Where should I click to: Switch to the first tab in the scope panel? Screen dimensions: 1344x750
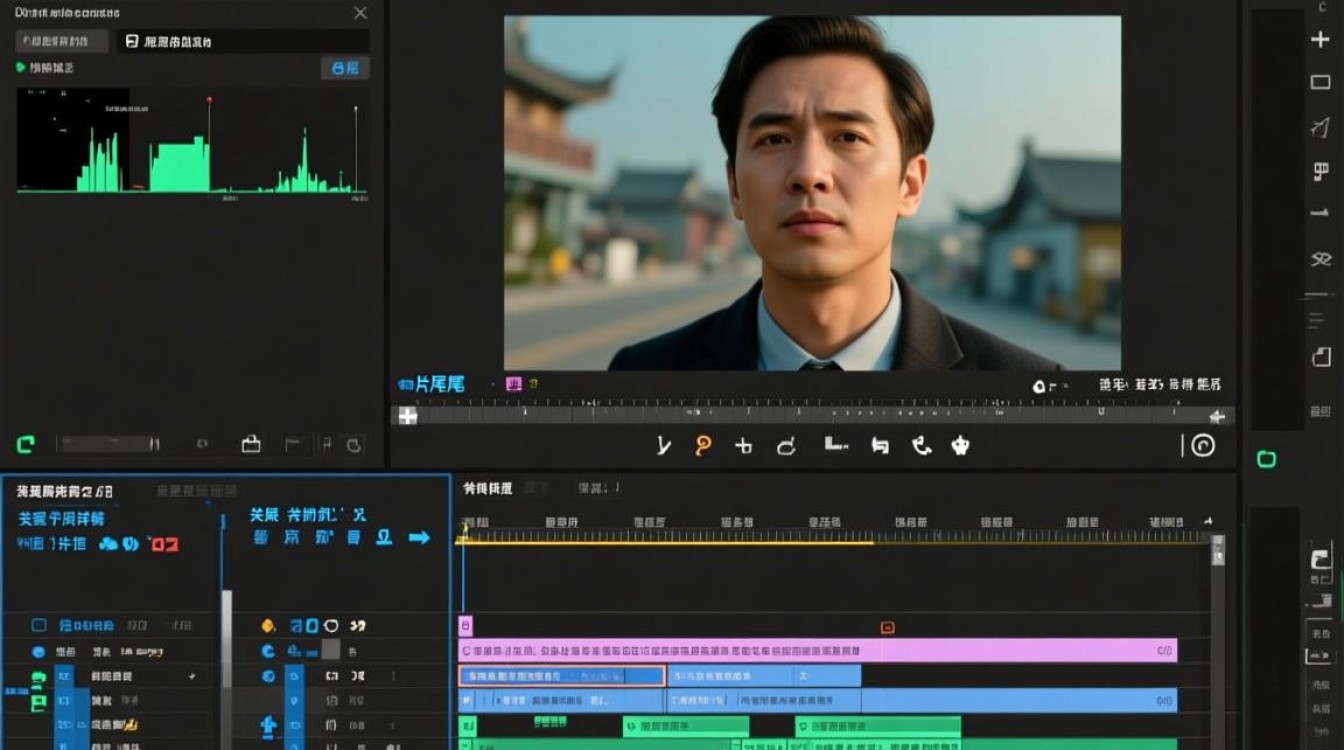[x=63, y=41]
